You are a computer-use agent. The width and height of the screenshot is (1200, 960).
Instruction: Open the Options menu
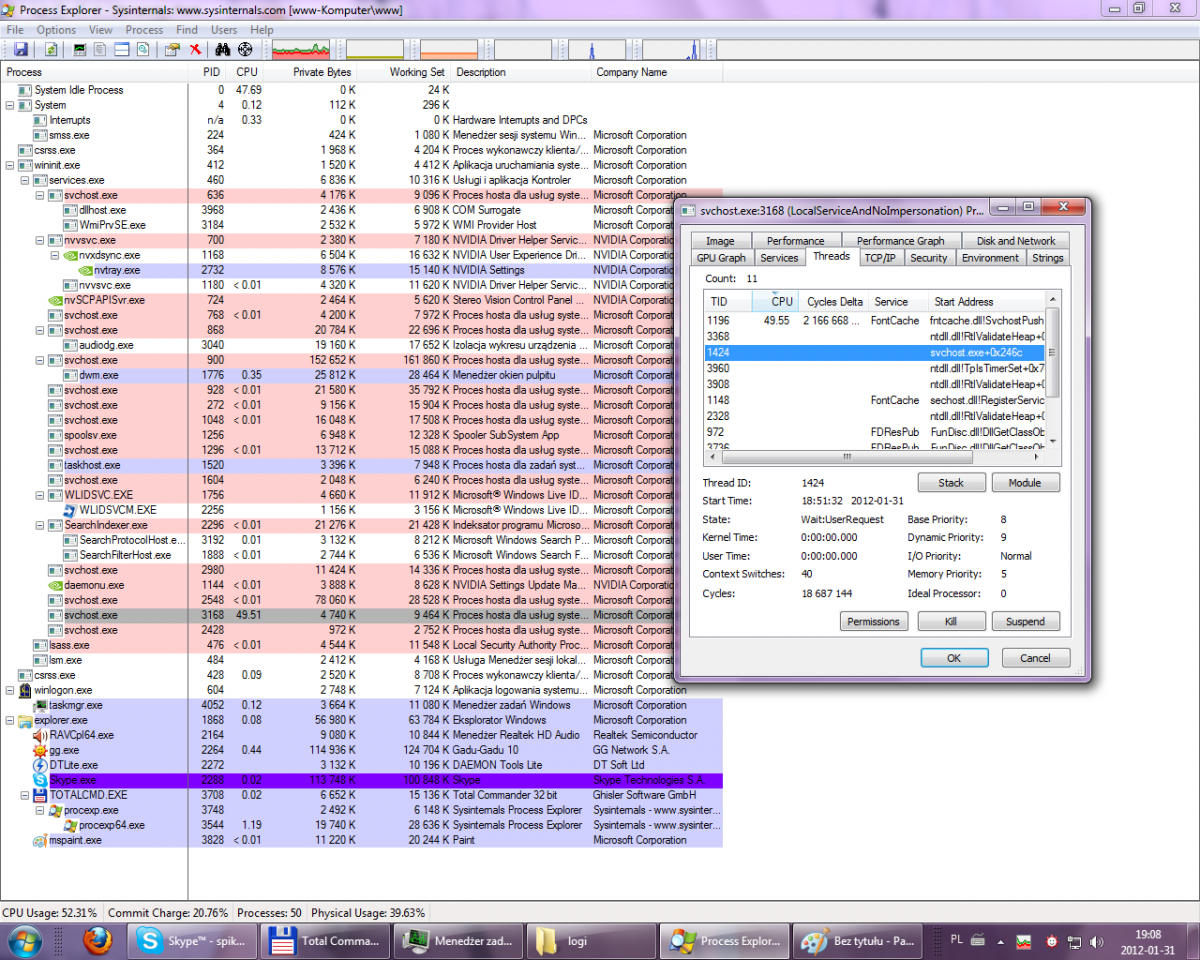56,30
